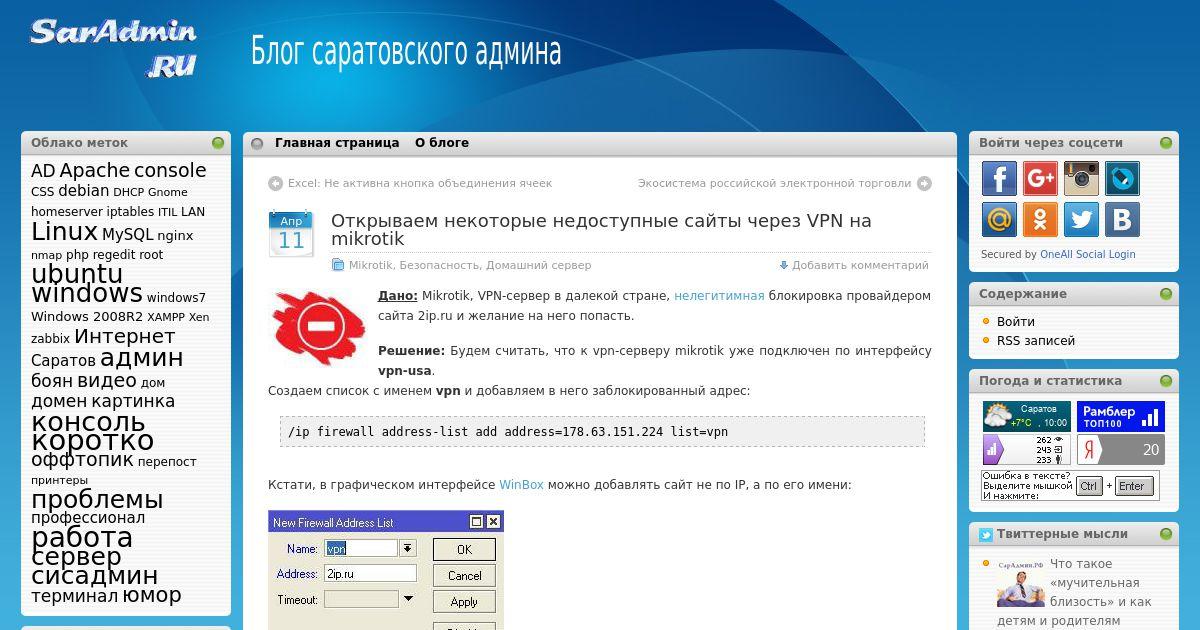Click the Войти link in Содержание
This screenshot has width=1200, height=630.
point(1016,321)
